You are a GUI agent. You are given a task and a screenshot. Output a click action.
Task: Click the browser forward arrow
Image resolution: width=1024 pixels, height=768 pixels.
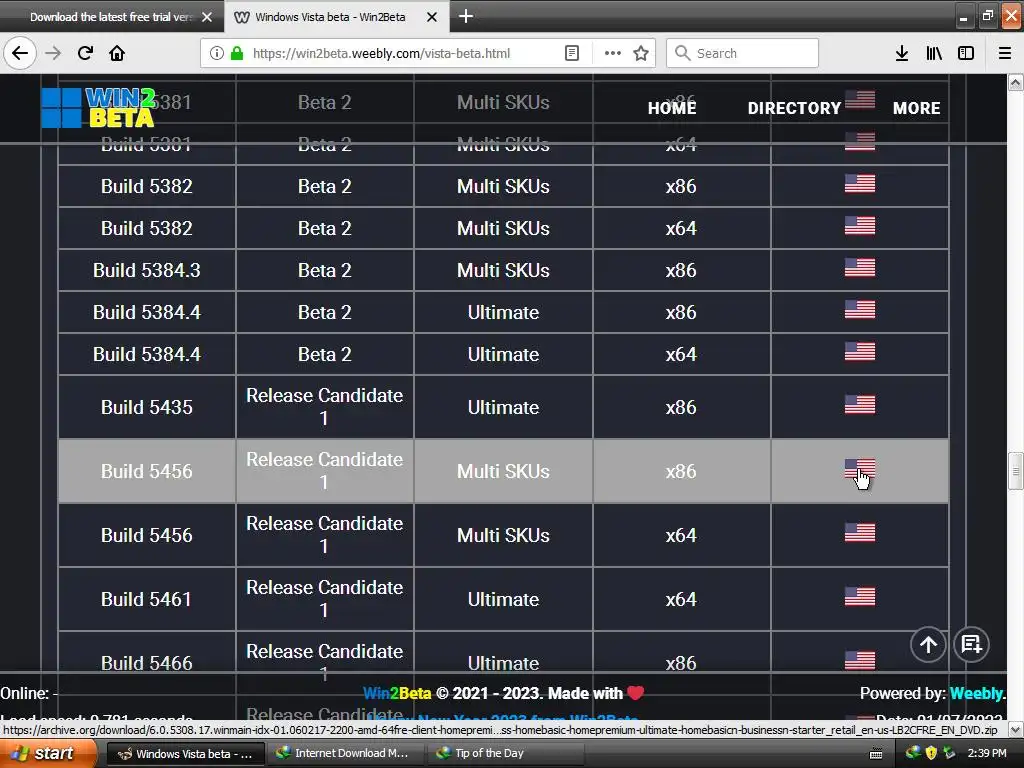coord(53,53)
